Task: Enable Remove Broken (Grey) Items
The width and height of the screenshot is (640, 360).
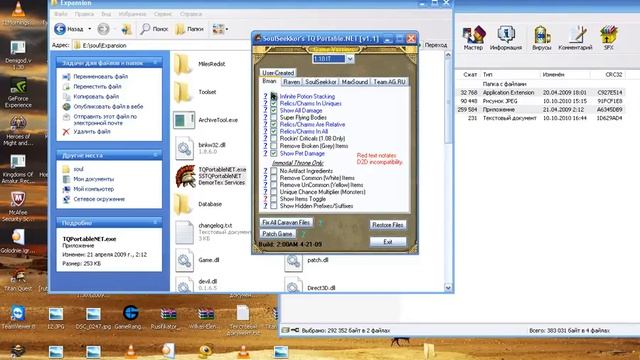Action: click(x=273, y=146)
